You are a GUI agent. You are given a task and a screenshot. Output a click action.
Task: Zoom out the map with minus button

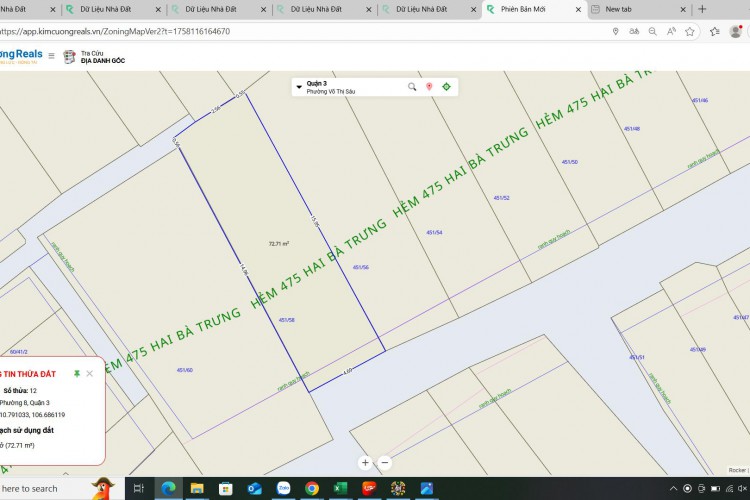[x=384, y=462]
